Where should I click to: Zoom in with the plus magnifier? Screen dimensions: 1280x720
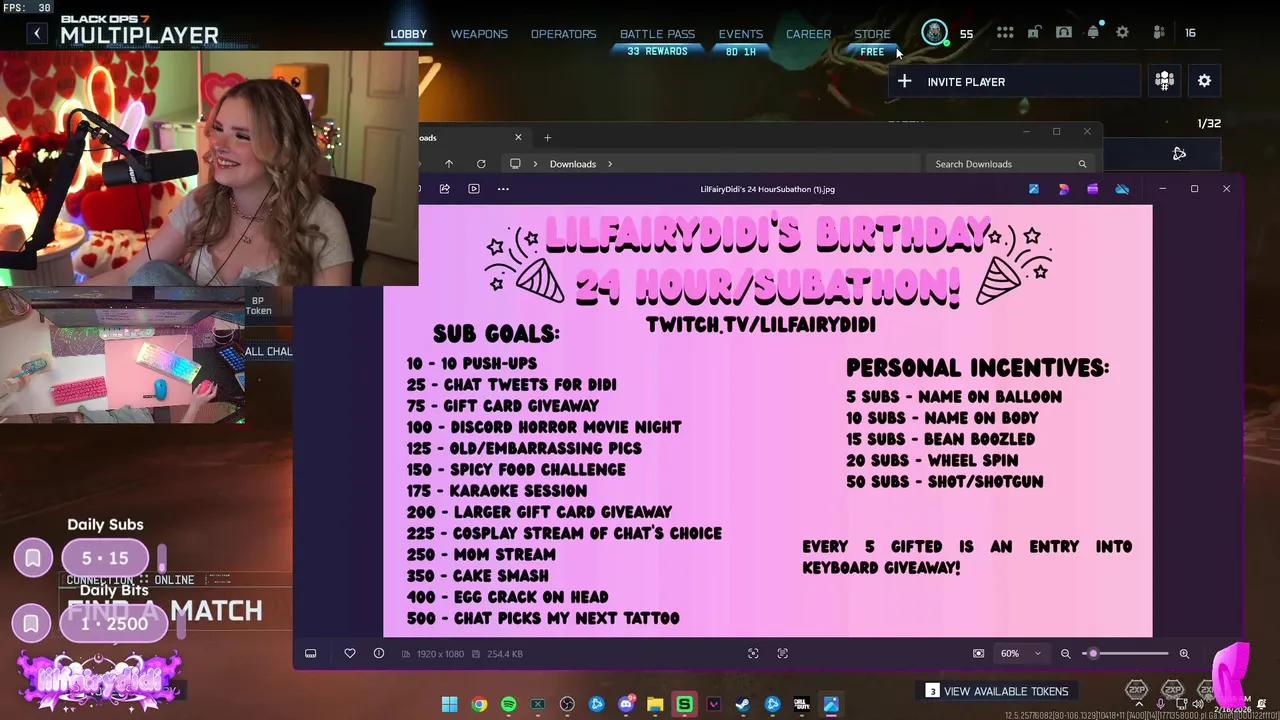[x=1184, y=654]
